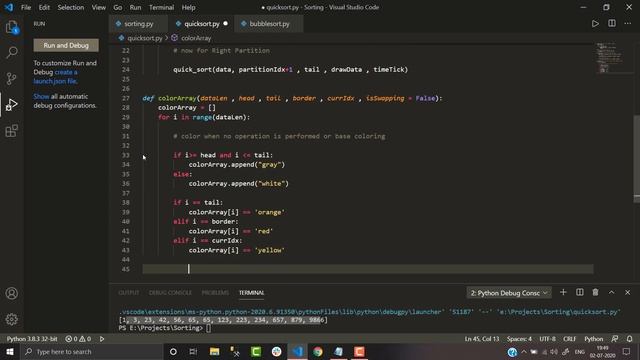640x360 pixels.
Task: Open the Search view in activity bar
Action: [11, 52]
